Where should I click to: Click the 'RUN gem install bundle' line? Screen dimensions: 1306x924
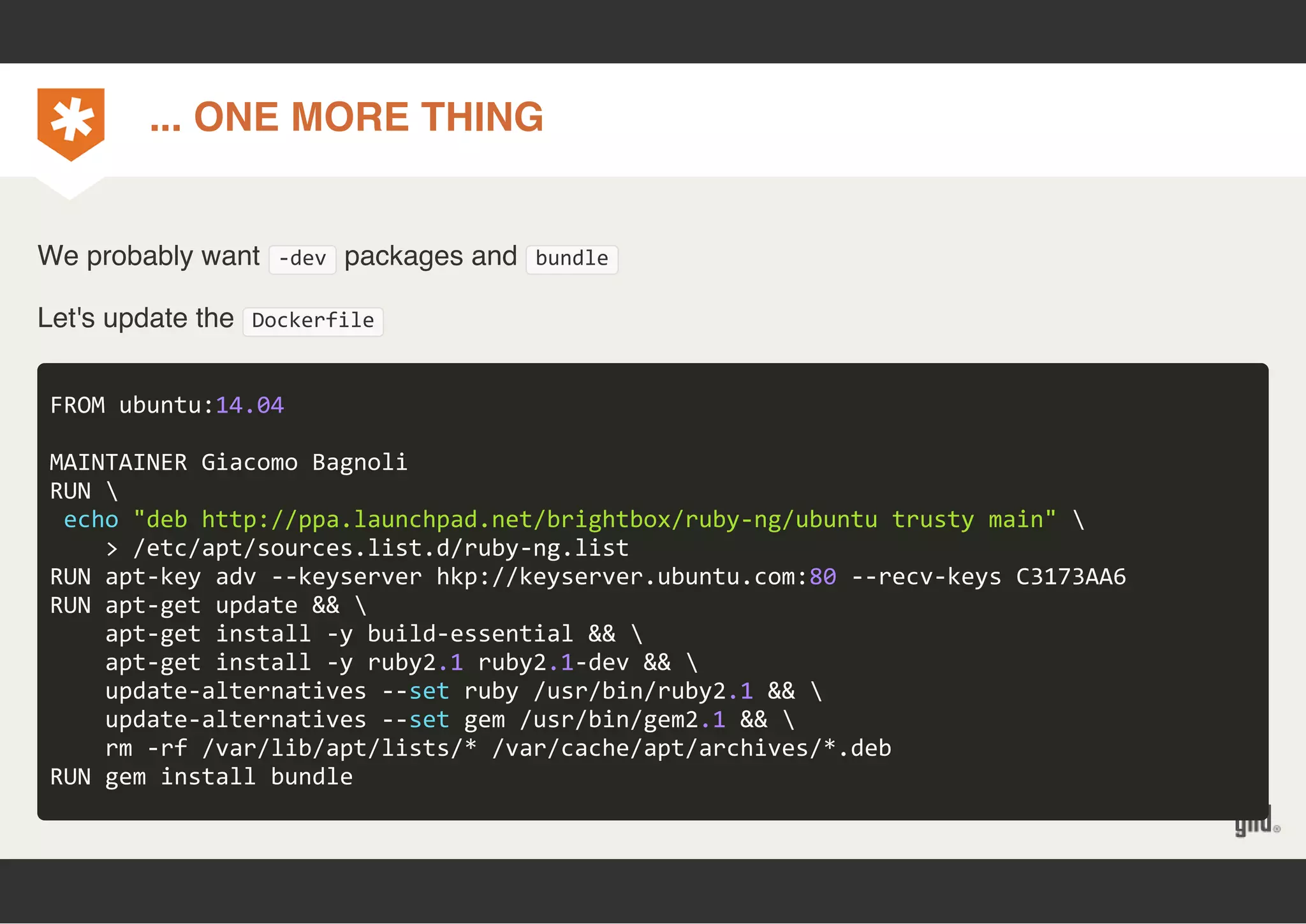(202, 777)
